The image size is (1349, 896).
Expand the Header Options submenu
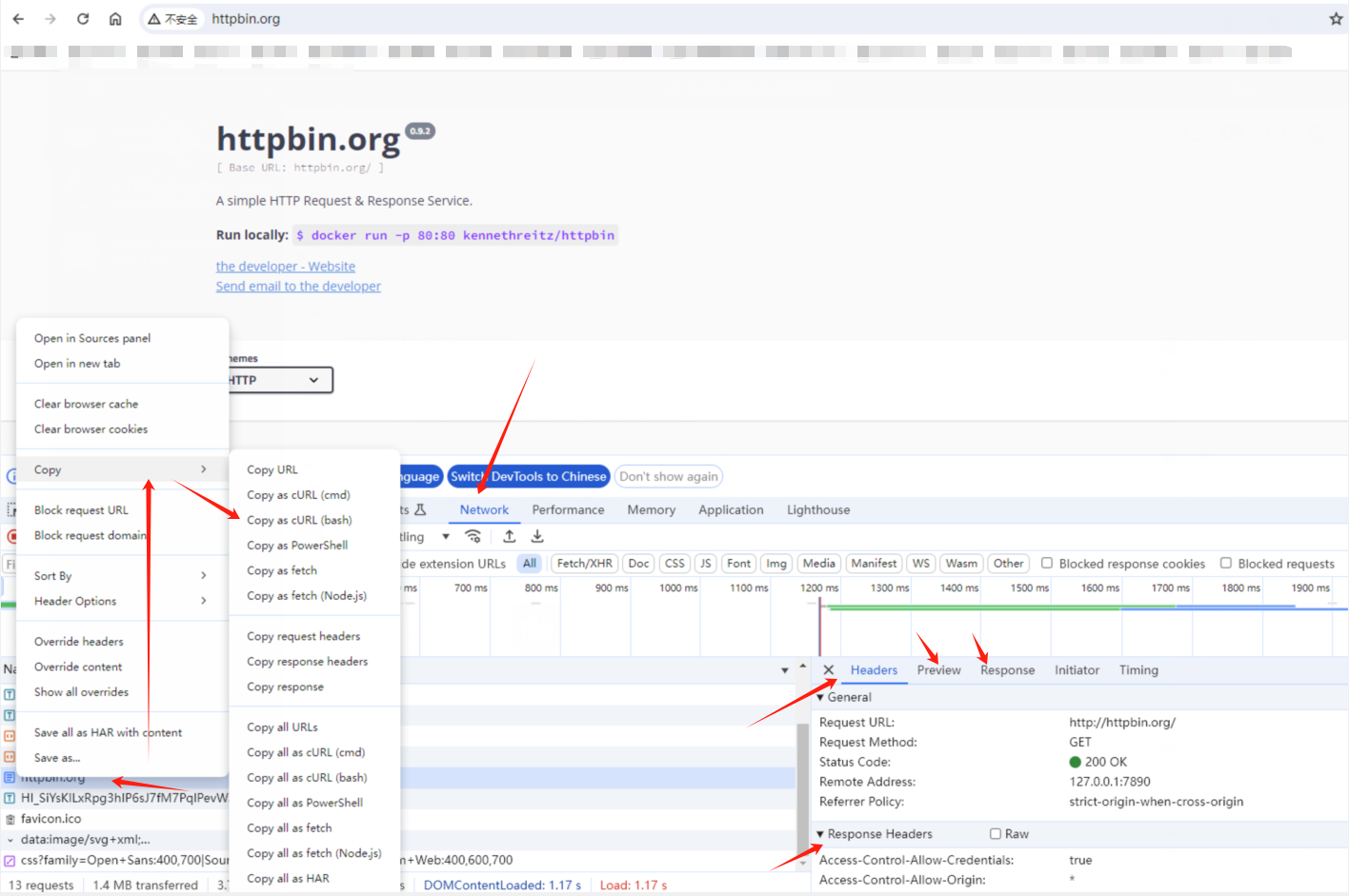point(122,602)
